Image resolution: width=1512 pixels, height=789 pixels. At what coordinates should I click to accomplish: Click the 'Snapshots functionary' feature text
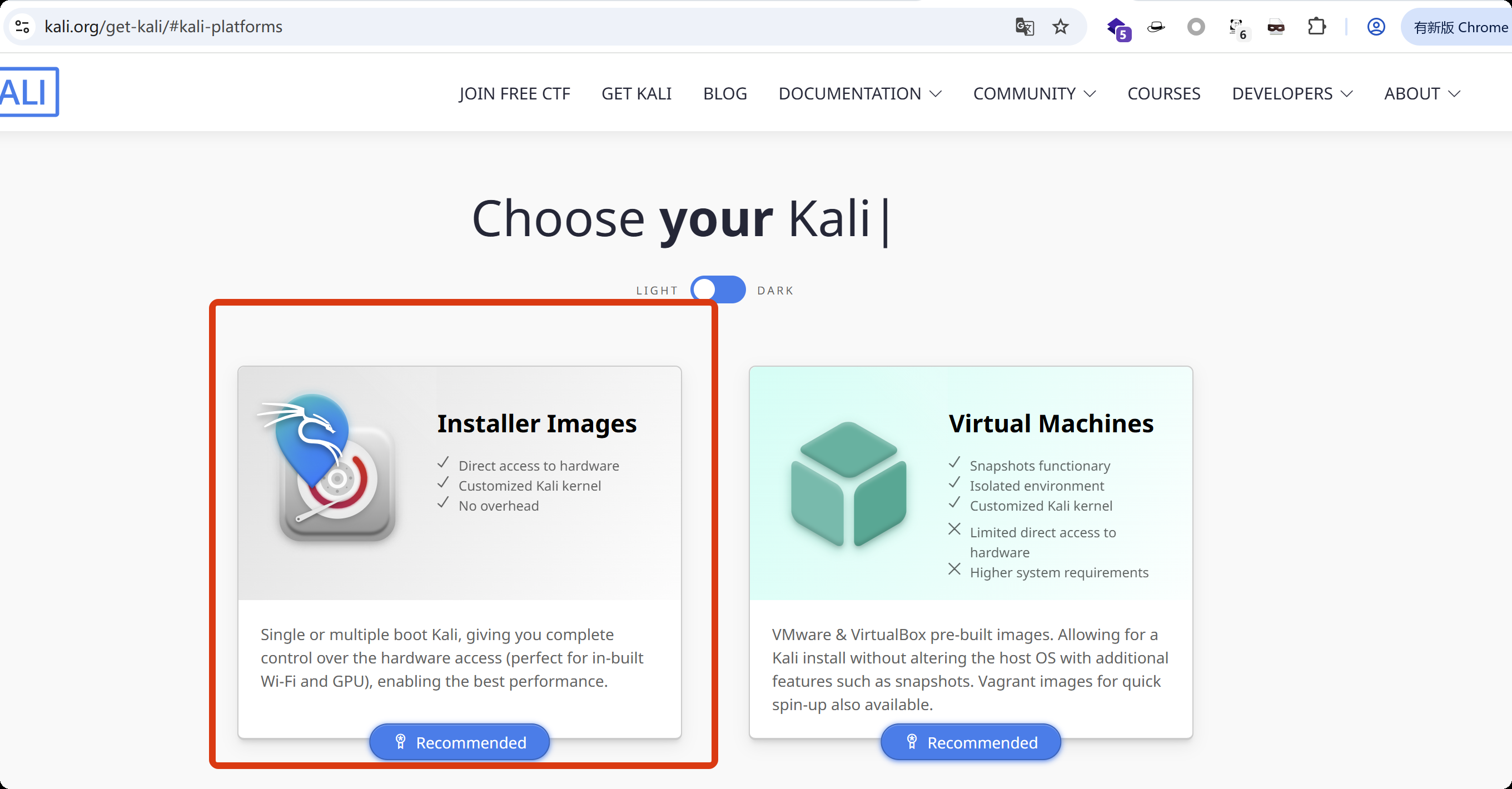tap(1039, 466)
